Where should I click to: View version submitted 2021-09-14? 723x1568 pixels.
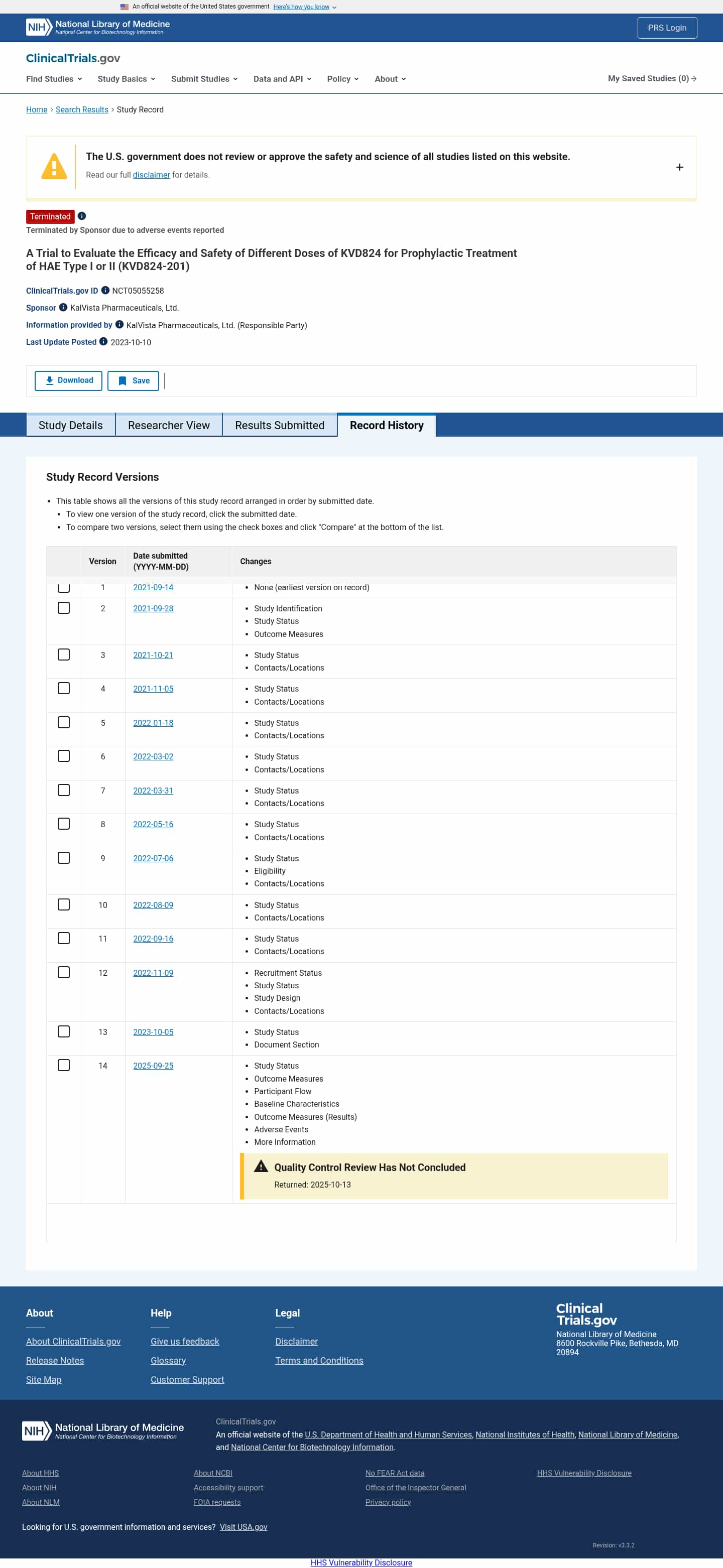pyautogui.click(x=154, y=587)
